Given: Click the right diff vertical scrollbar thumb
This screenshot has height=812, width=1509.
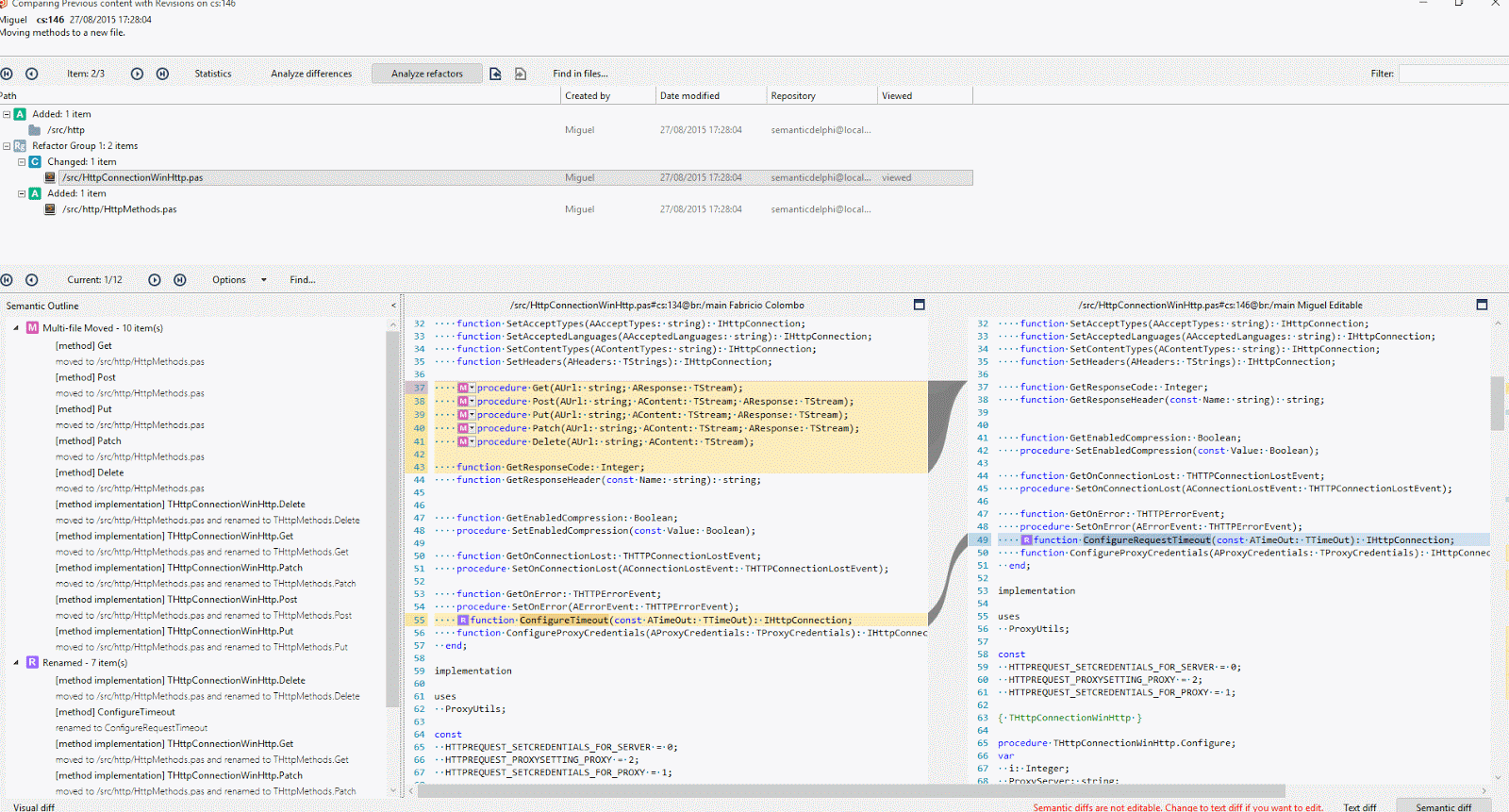Looking at the screenshot, I should pyautogui.click(x=1497, y=403).
